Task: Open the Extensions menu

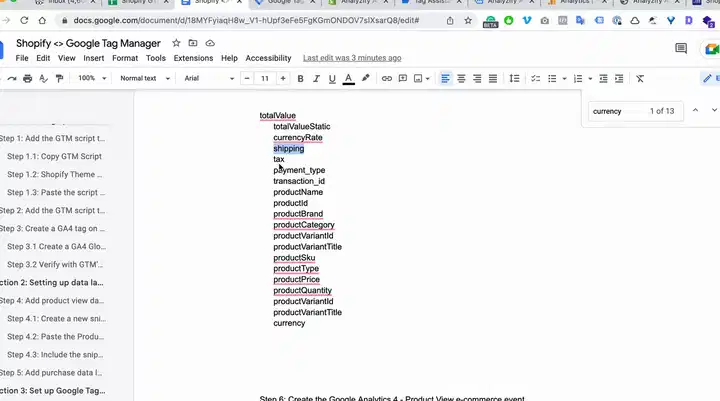Action: [x=193, y=58]
